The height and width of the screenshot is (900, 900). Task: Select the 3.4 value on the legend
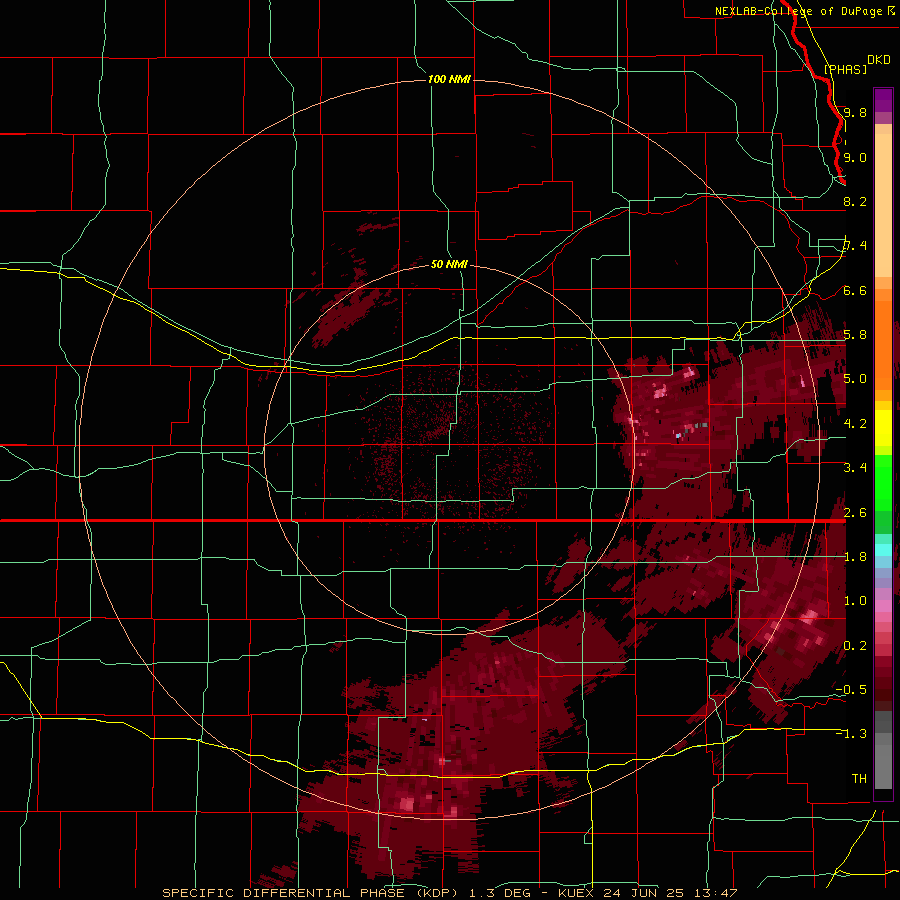[x=855, y=468]
